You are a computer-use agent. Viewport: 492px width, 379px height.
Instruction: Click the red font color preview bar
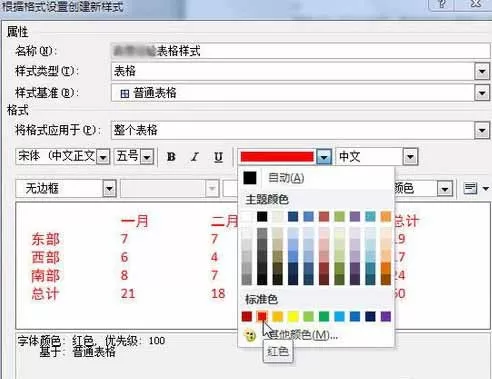pos(277,156)
